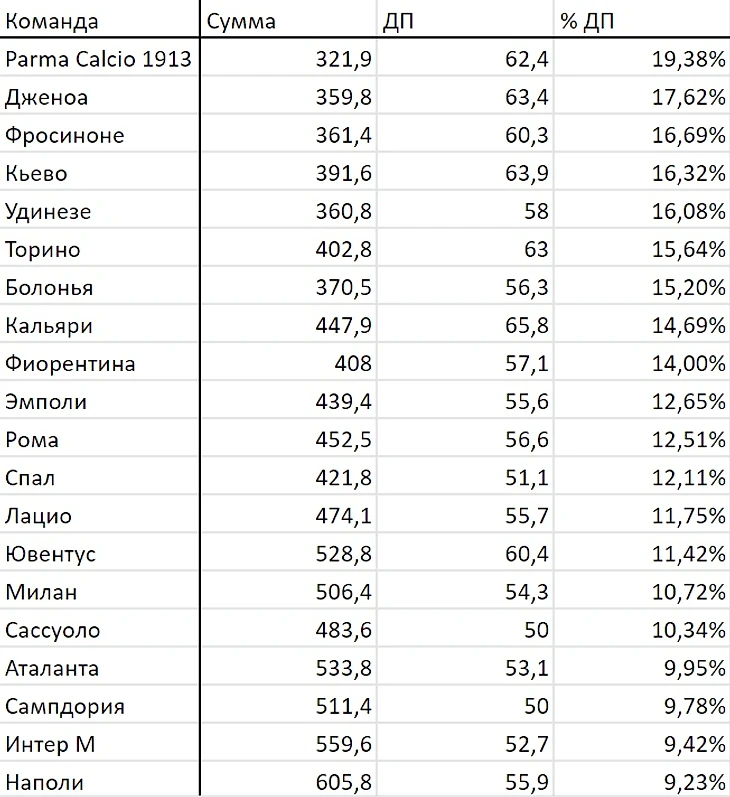Select the ДП column header cell
The height and width of the screenshot is (797, 730).
pos(465,19)
